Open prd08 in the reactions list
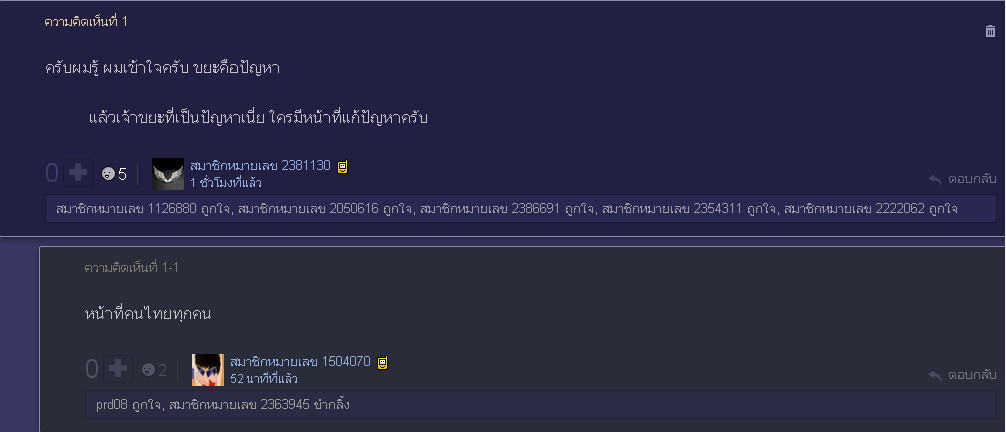Viewport: 1006px width, 432px height. point(112,405)
